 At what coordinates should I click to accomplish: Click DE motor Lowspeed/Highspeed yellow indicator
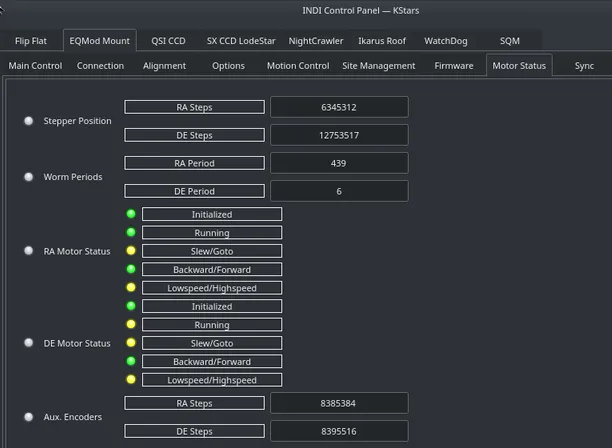point(131,379)
